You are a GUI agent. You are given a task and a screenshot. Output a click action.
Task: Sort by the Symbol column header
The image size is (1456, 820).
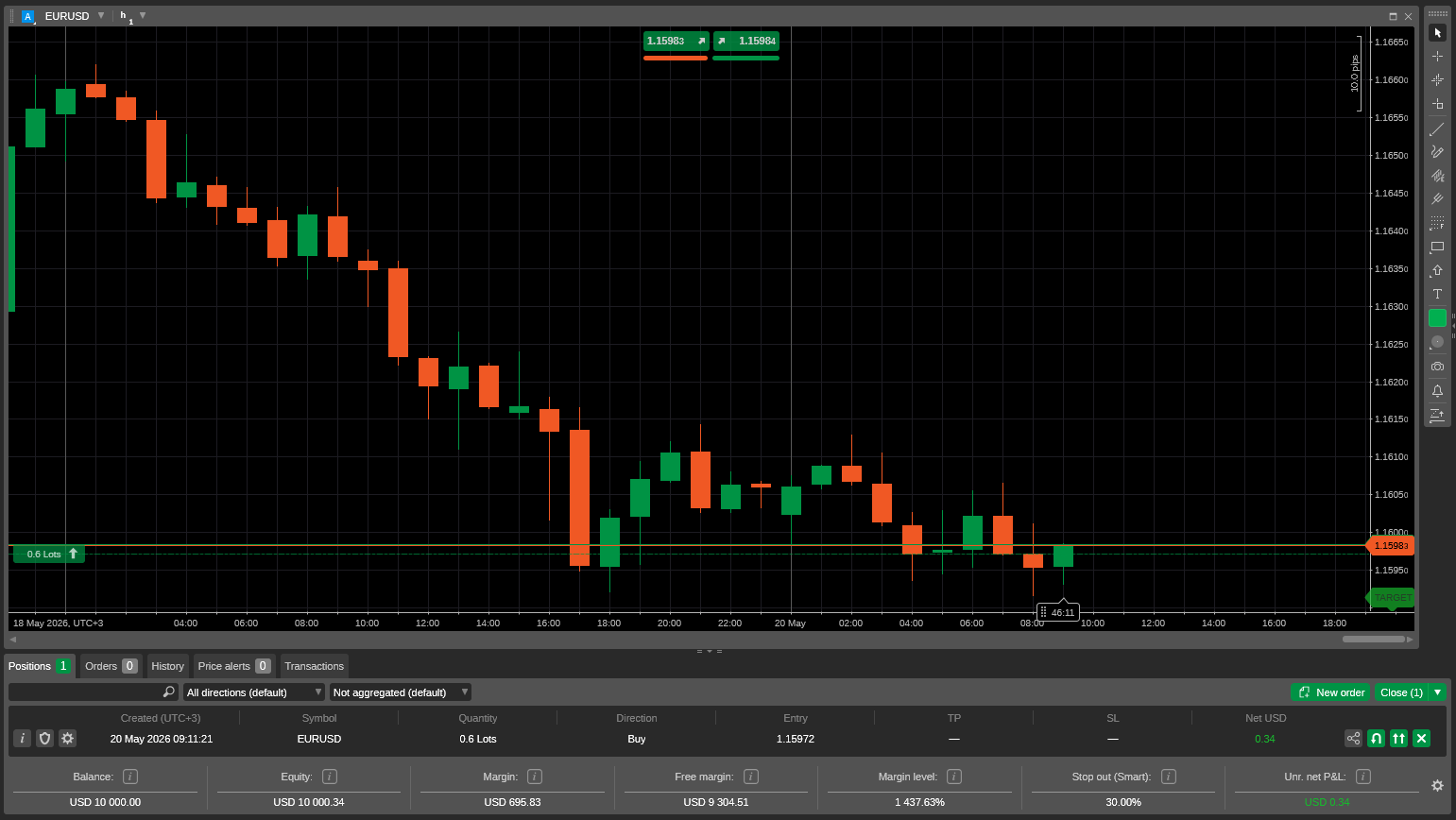tap(319, 718)
